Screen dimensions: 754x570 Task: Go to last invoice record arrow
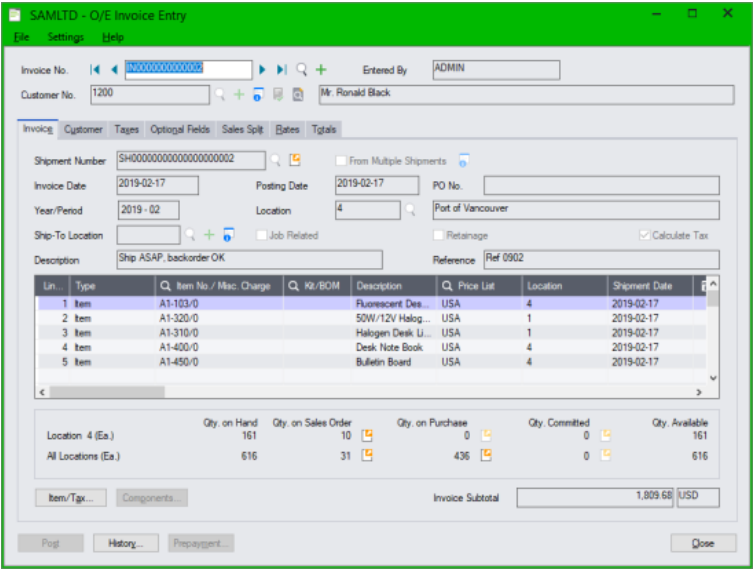tap(282, 70)
